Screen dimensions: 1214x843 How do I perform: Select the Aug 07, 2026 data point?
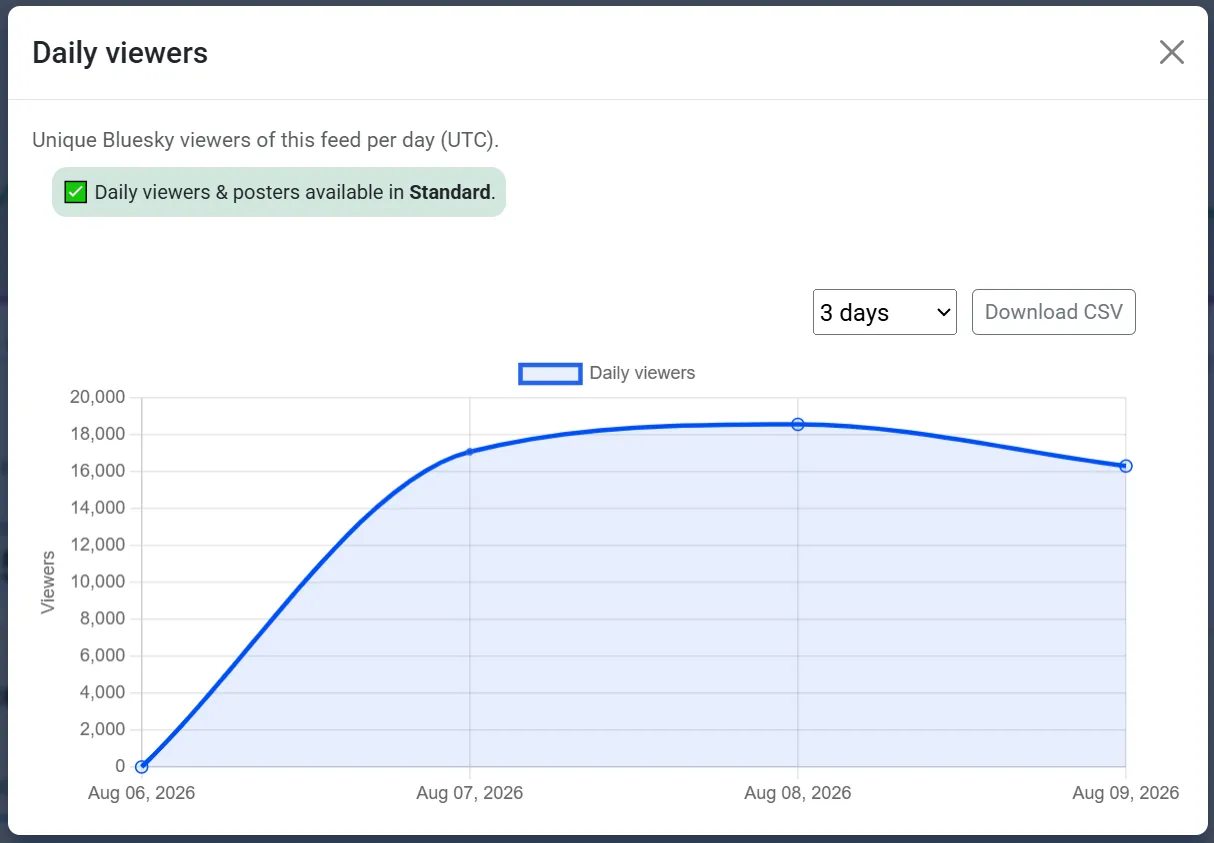point(470,452)
